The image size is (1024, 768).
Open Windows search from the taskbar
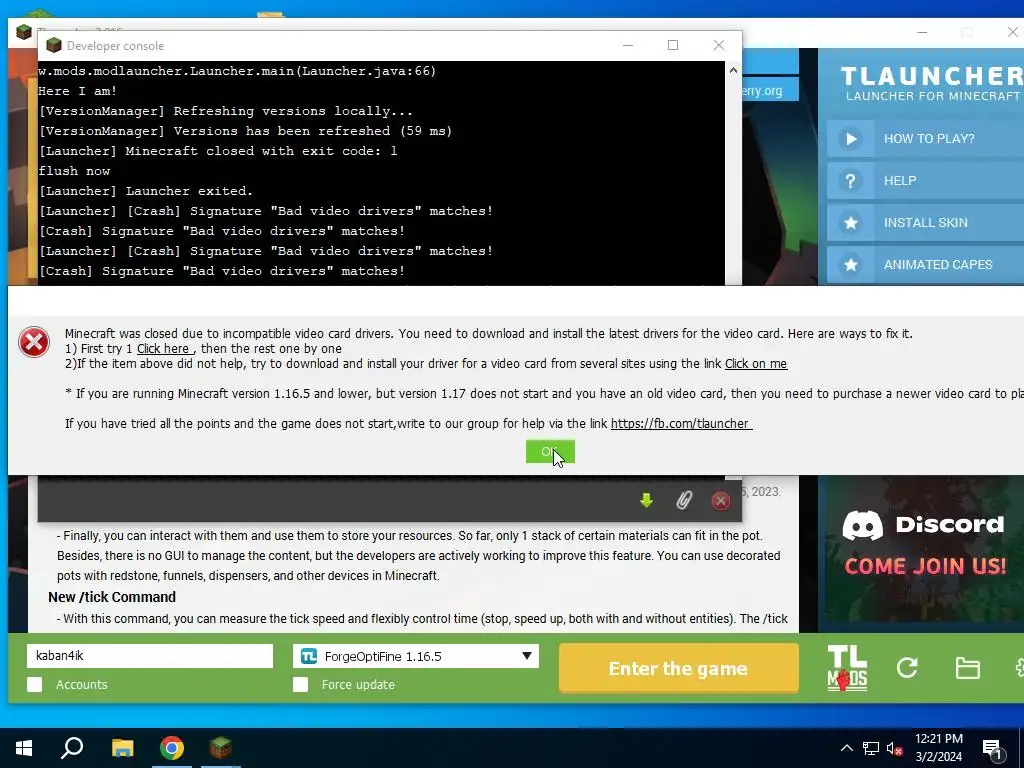[x=72, y=748]
